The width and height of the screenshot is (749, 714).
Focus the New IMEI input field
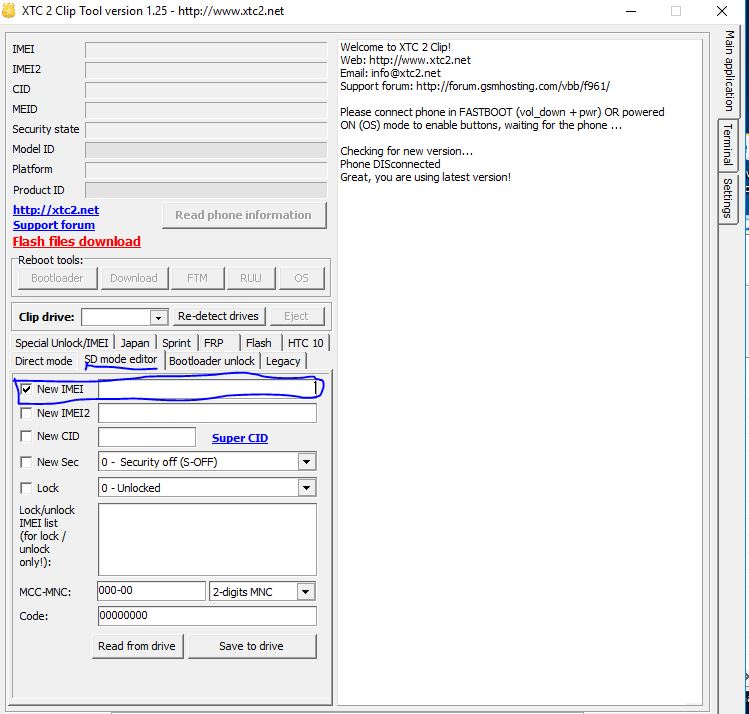tap(207, 389)
